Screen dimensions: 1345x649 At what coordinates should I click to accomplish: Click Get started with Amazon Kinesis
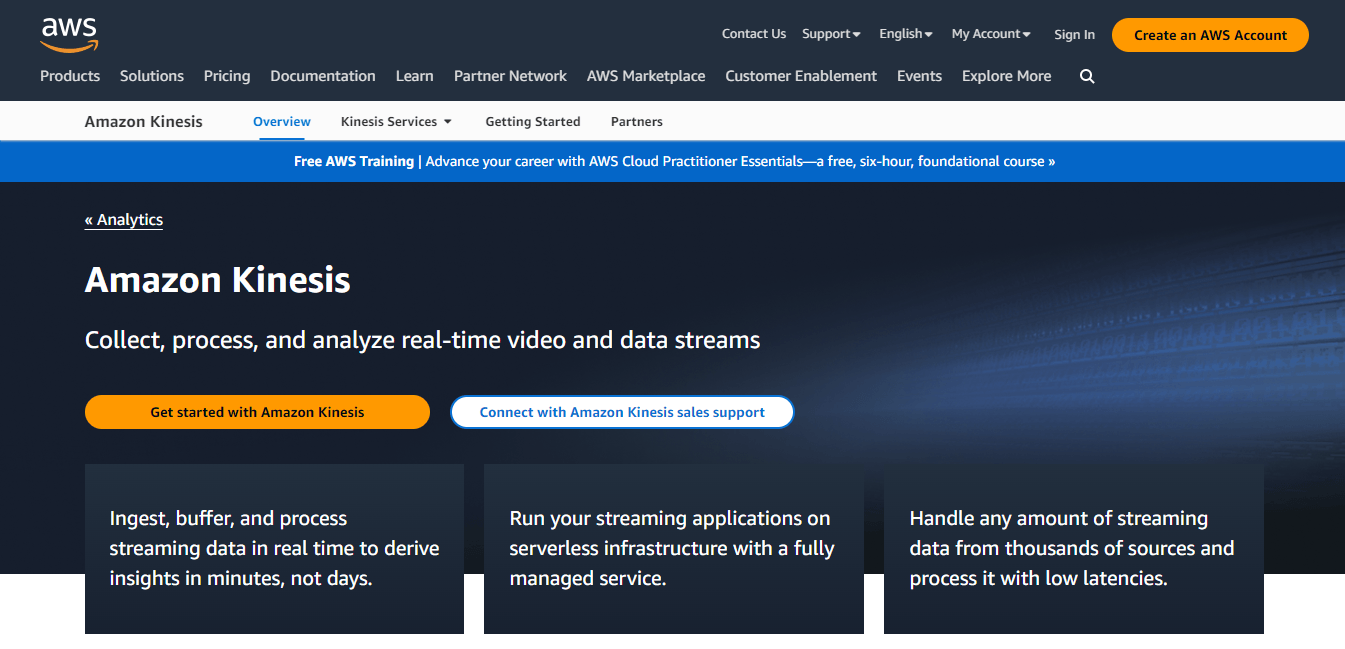point(257,412)
